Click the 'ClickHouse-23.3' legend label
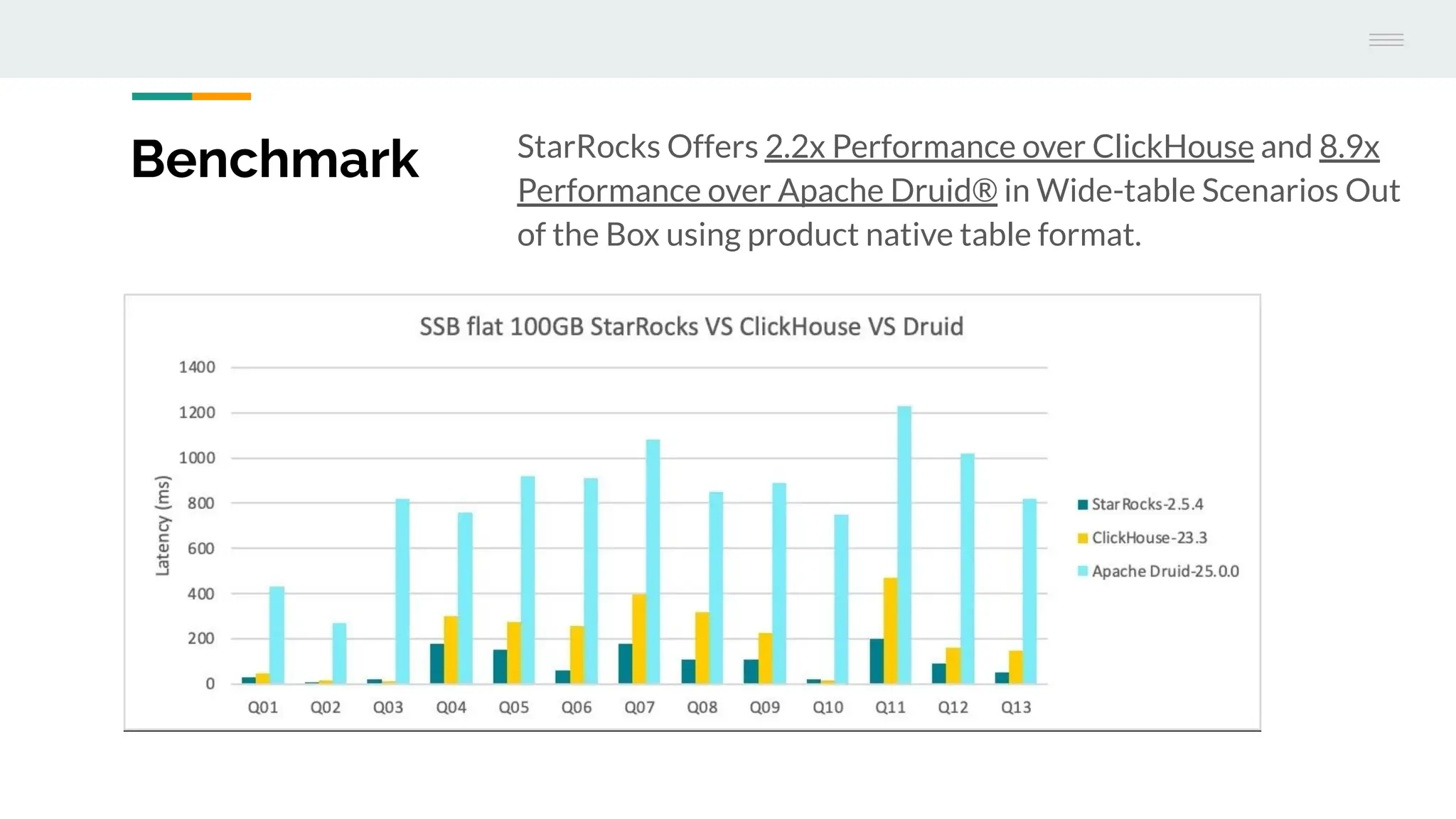This screenshot has width=1456, height=819. [x=1150, y=538]
